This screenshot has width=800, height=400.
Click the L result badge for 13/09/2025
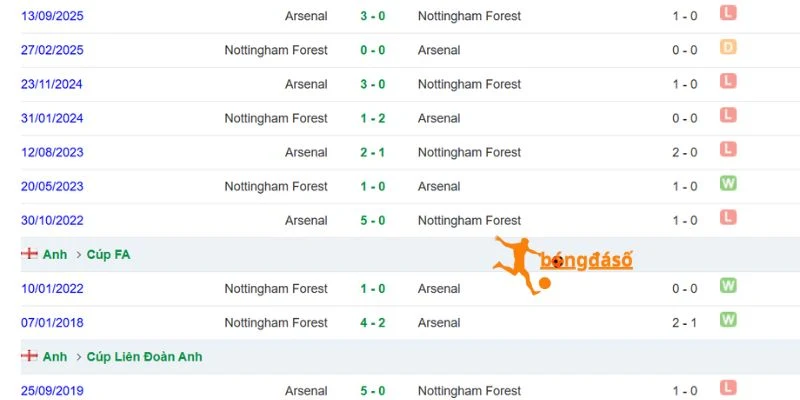tap(728, 13)
